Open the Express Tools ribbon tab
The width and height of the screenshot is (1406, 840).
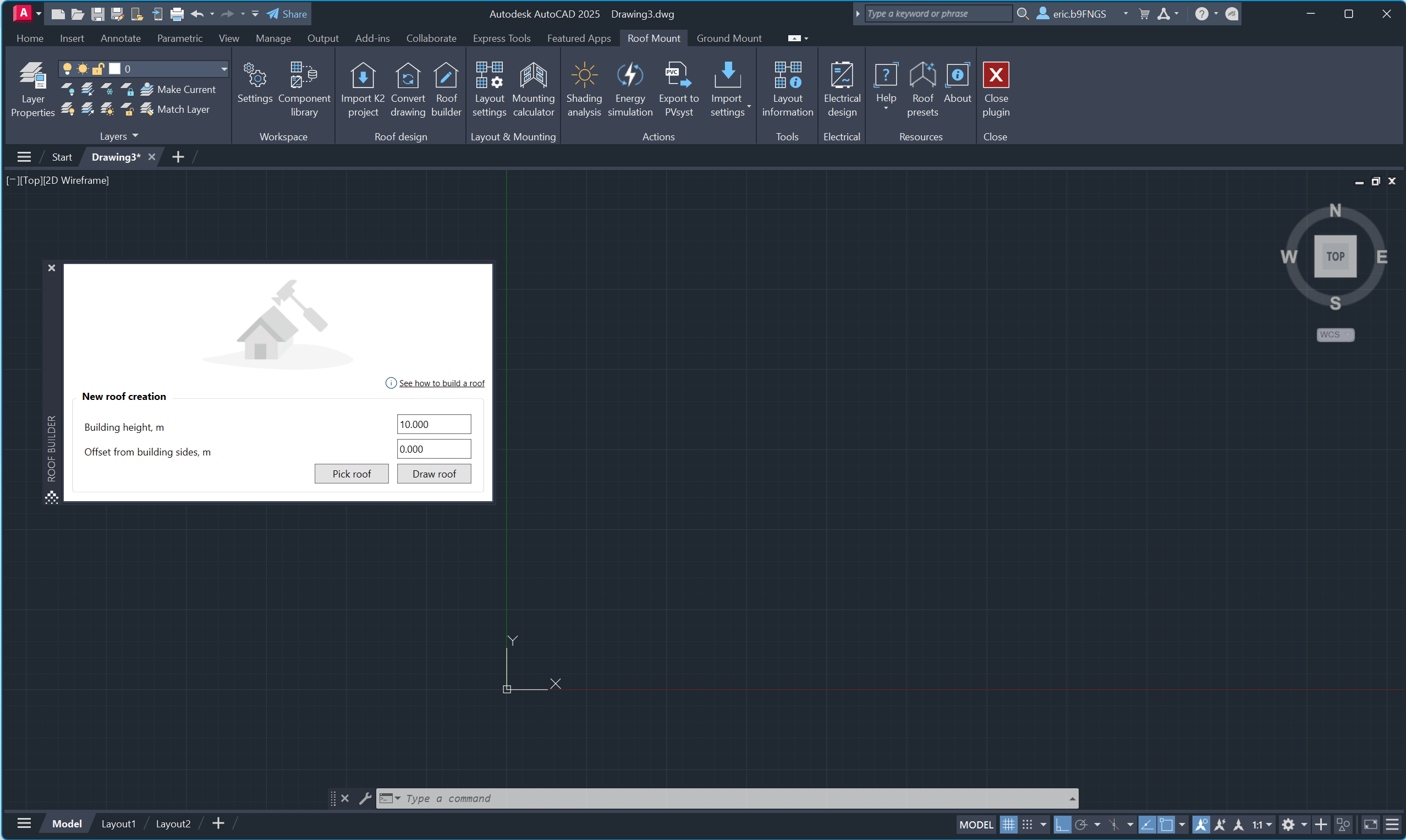(502, 38)
